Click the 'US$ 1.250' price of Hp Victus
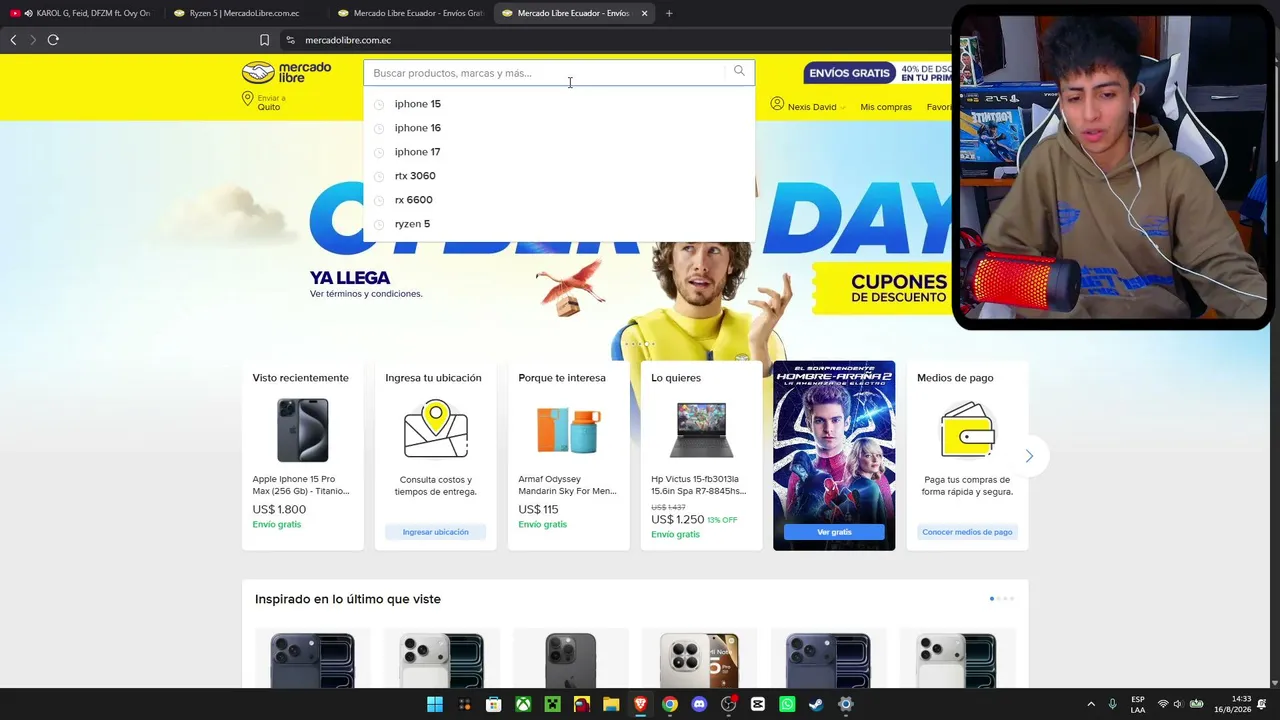This screenshot has width=1280, height=720. click(678, 520)
